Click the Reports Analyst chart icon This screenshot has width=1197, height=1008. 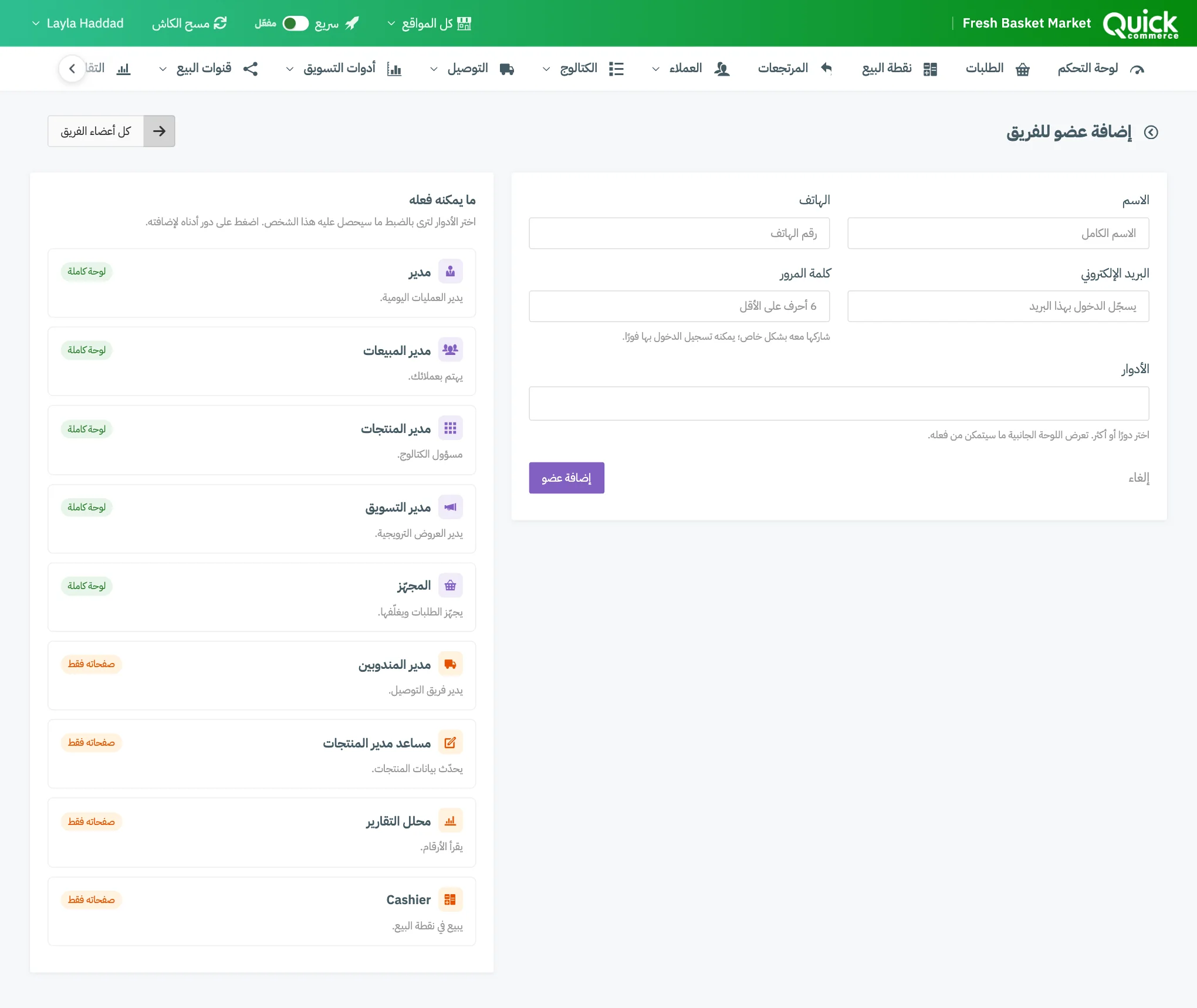(x=450, y=821)
